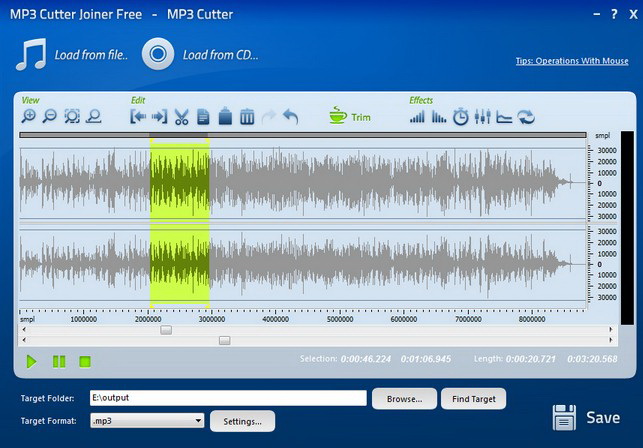The image size is (643, 448).
Task: Click the disc Load from CD icon
Action: click(x=158, y=54)
